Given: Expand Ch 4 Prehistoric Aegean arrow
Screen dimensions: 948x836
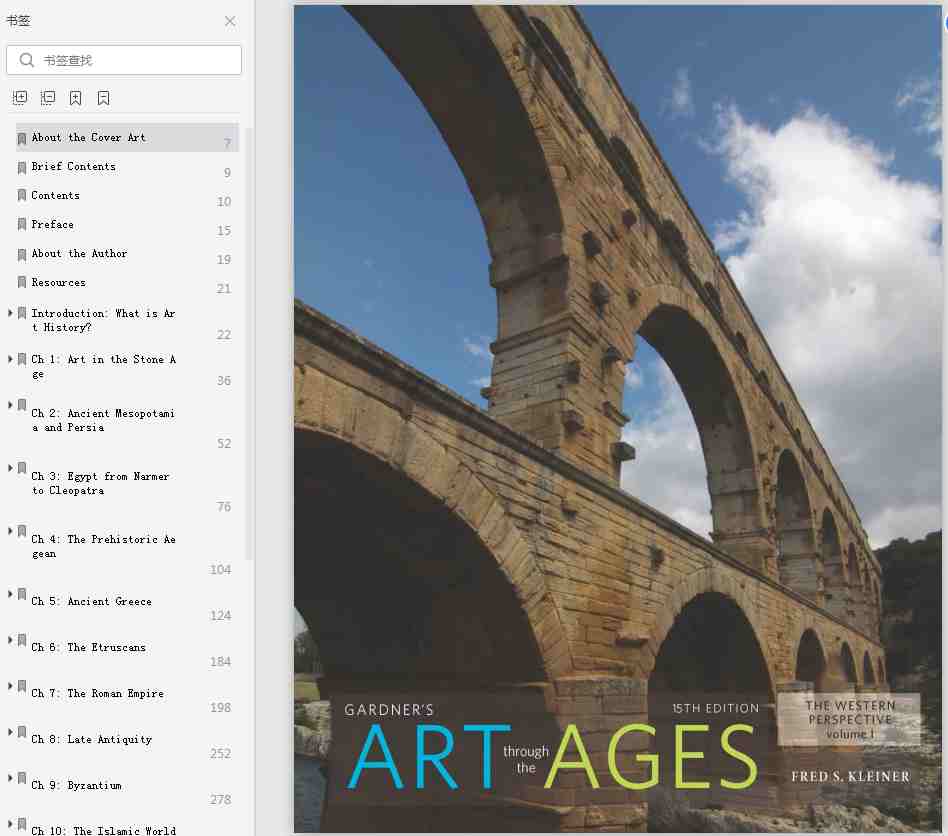Looking at the screenshot, I should (10, 531).
